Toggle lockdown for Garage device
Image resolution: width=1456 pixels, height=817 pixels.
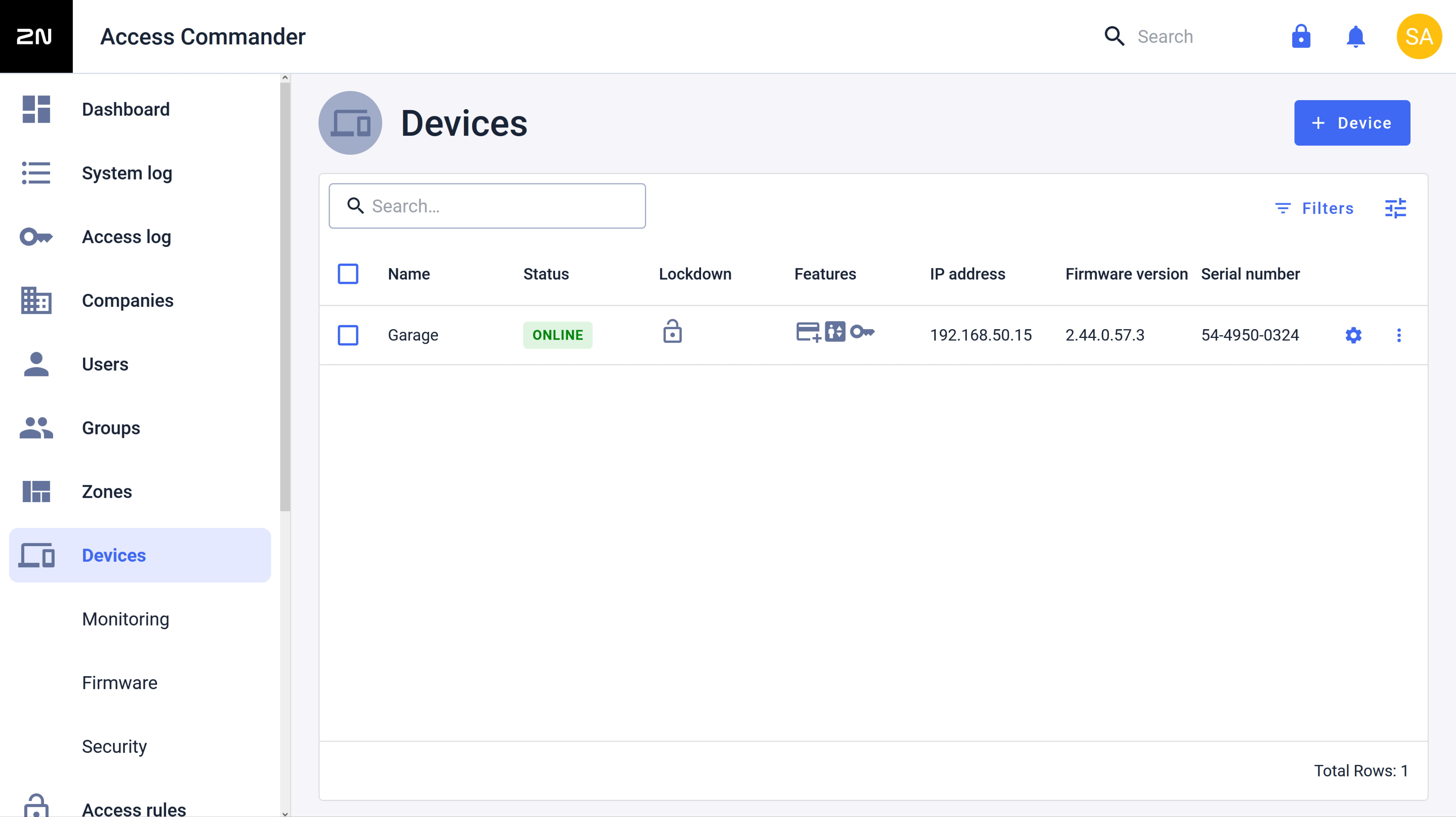click(672, 331)
